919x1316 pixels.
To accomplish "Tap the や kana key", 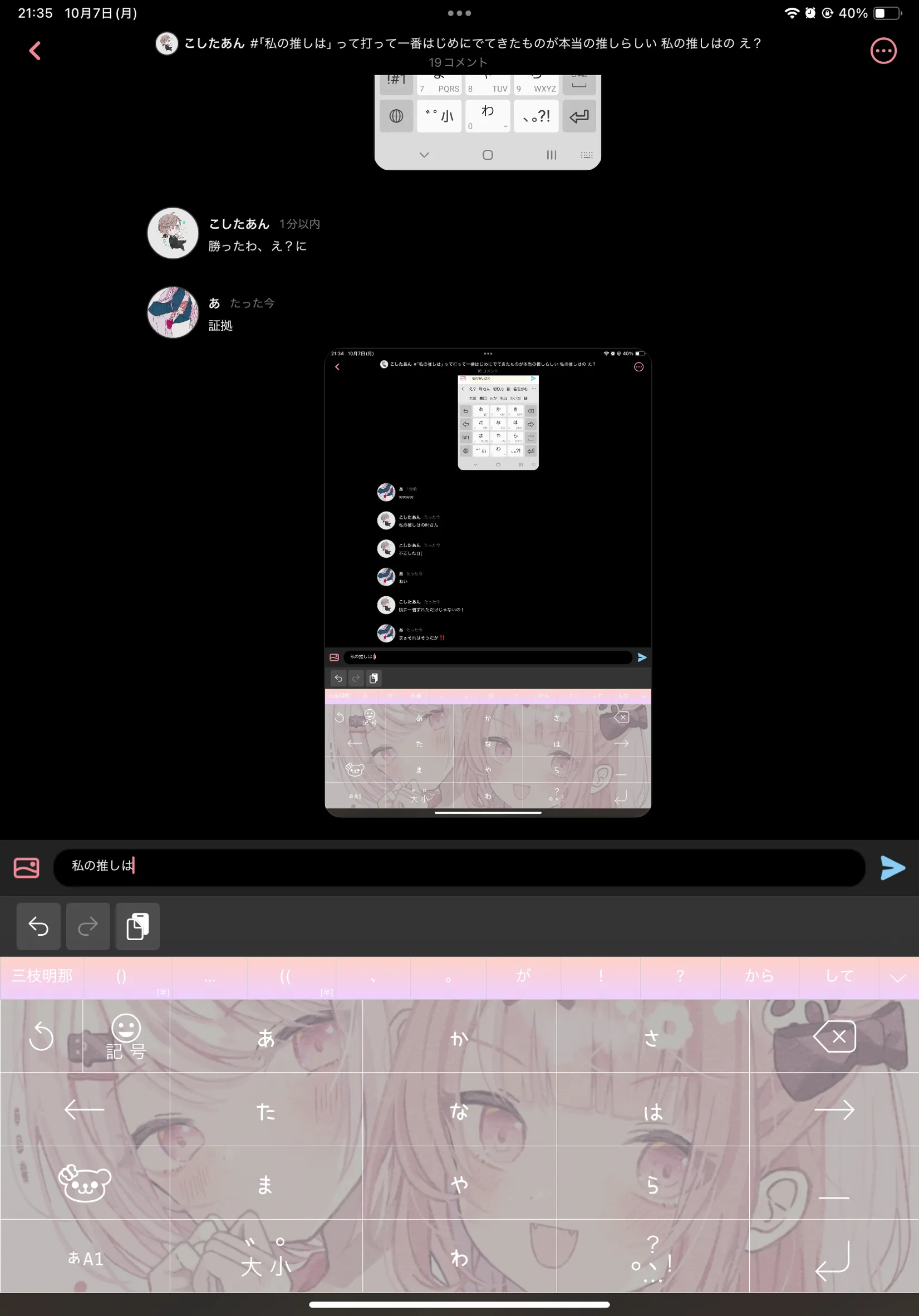I will (x=460, y=1184).
